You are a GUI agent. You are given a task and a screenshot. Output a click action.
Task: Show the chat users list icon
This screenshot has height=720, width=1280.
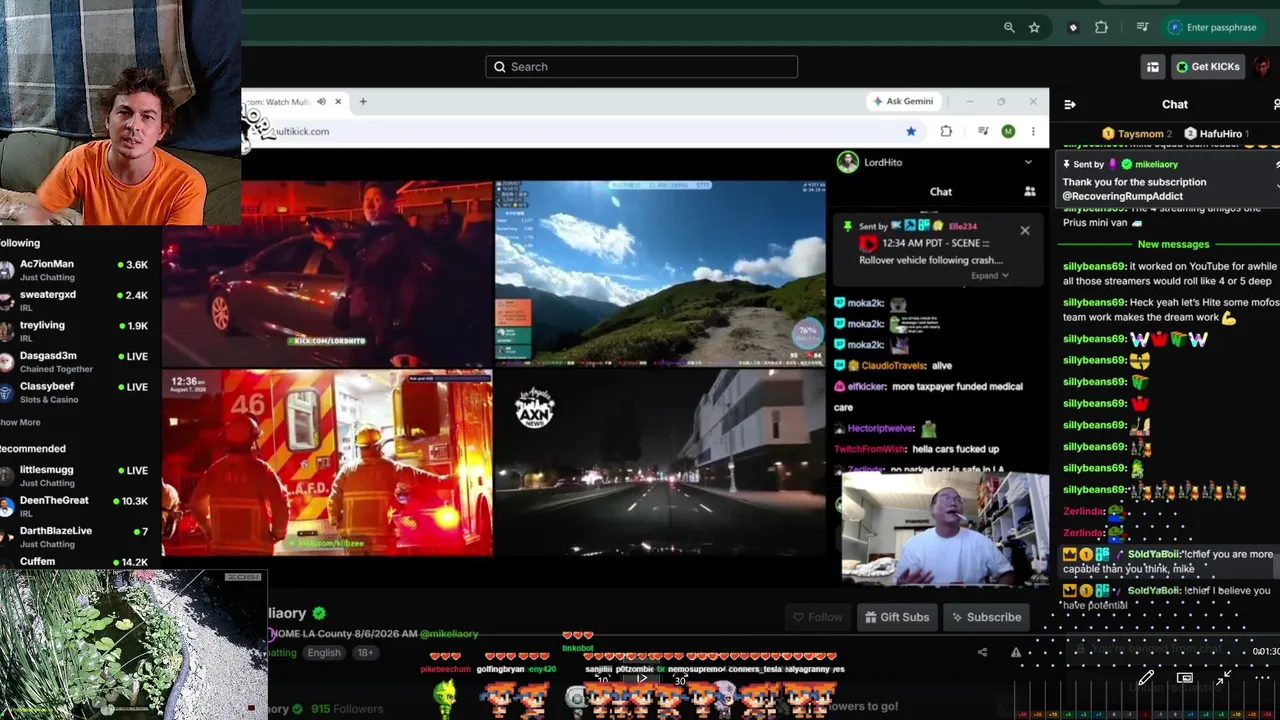click(x=1029, y=192)
